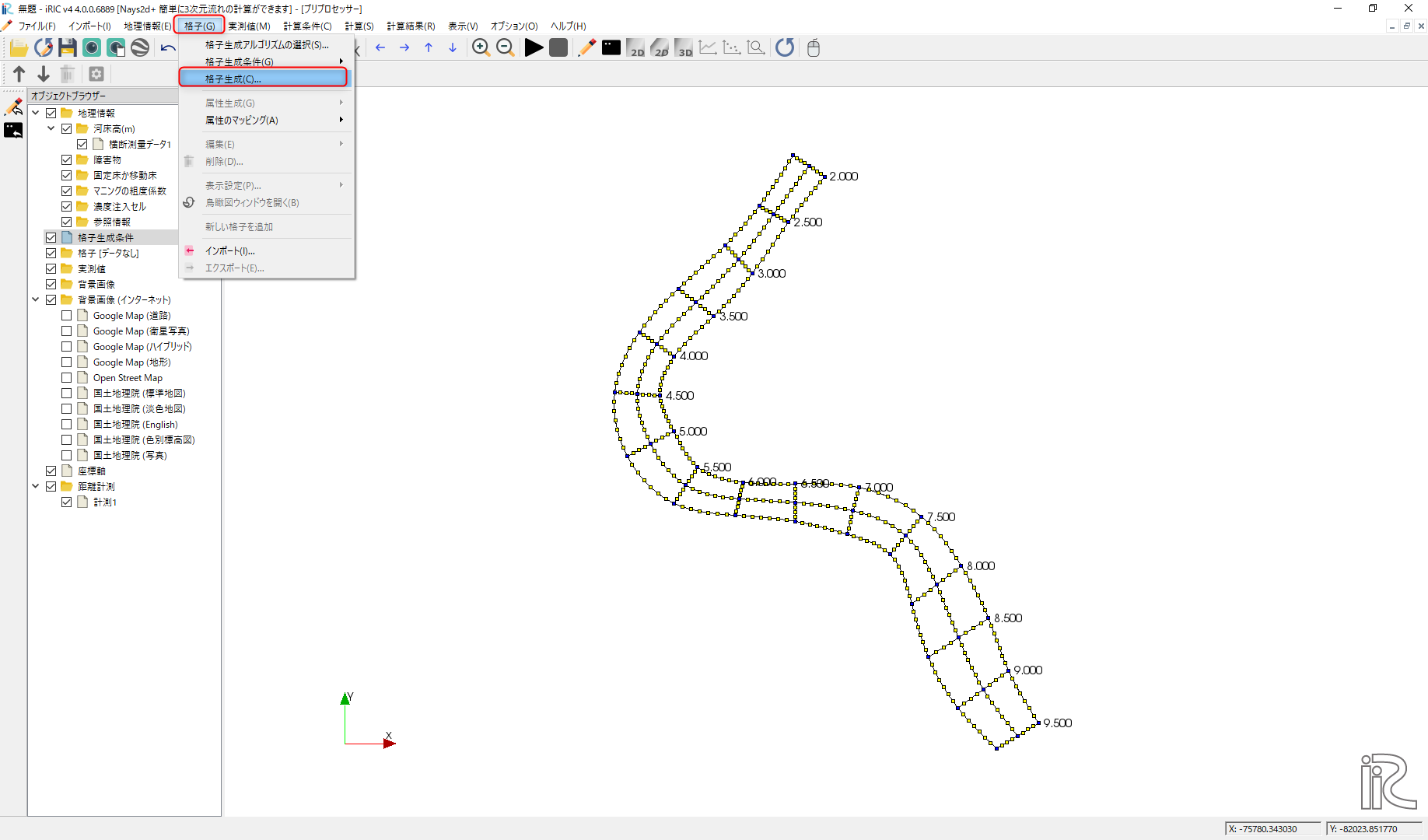Toggle the 横断測量データ1 checkbox
Viewport: 1428px width, 840px height.
click(x=82, y=144)
